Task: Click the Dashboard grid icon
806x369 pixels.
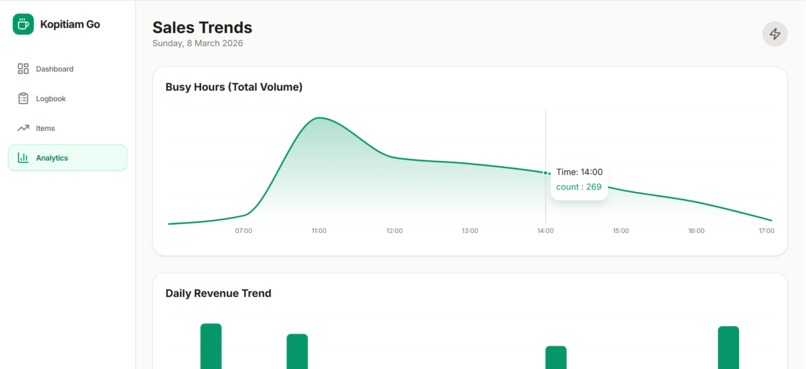Action: (x=23, y=69)
